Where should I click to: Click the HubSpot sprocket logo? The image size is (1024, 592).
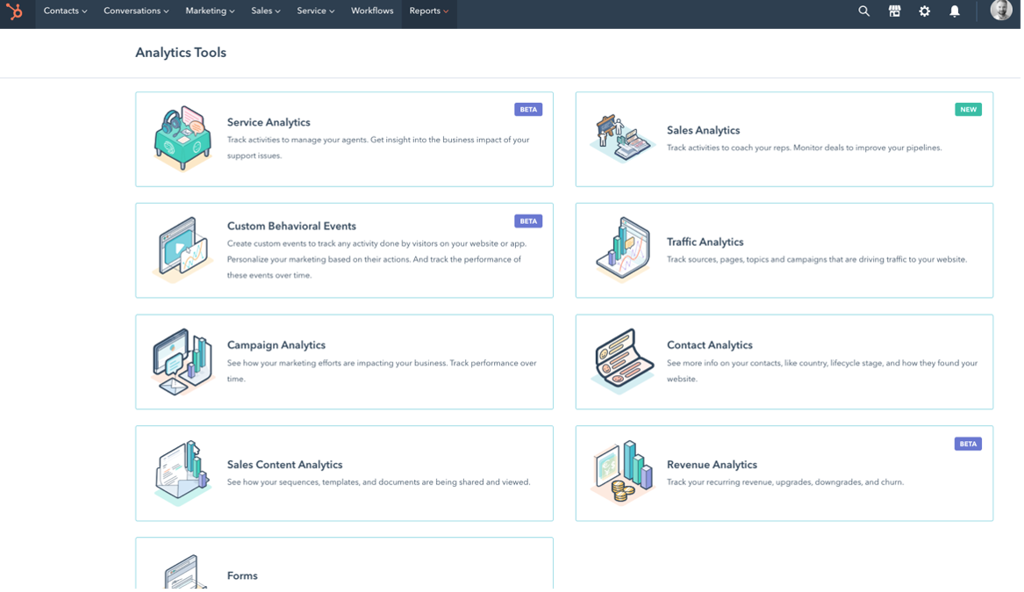point(15,11)
